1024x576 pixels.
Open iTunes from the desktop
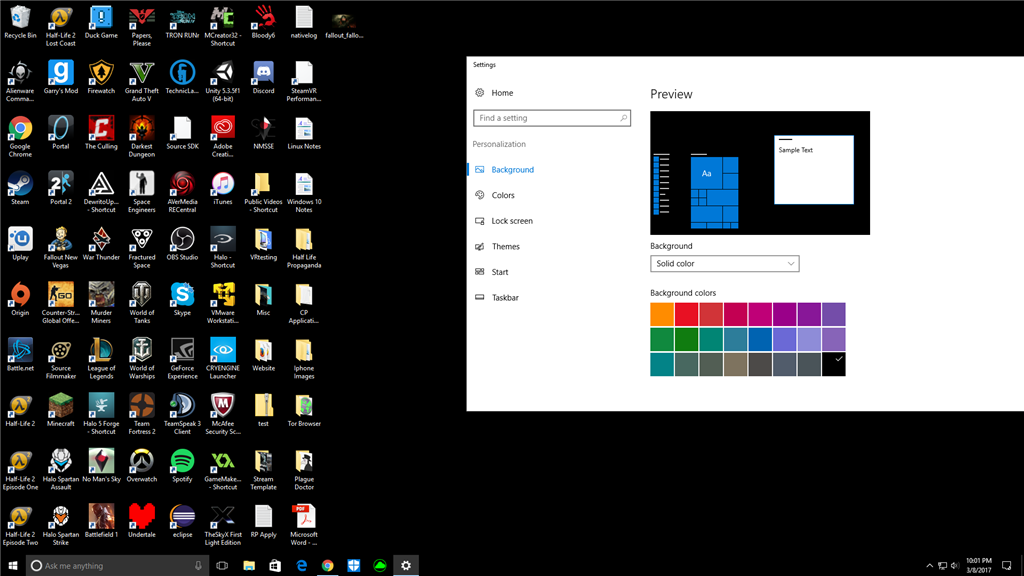tap(222, 189)
